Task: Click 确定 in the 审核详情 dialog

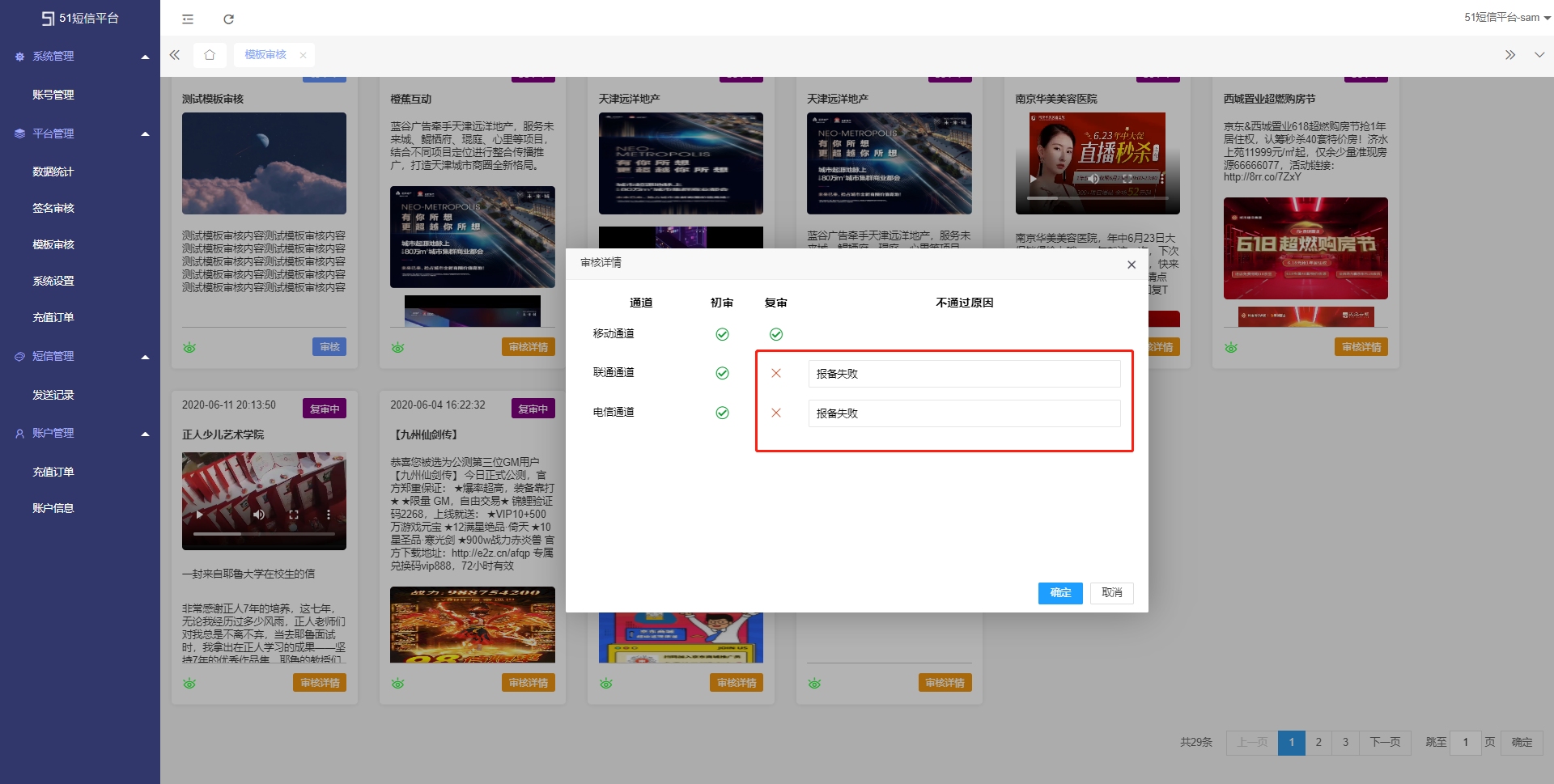Action: [x=1060, y=593]
